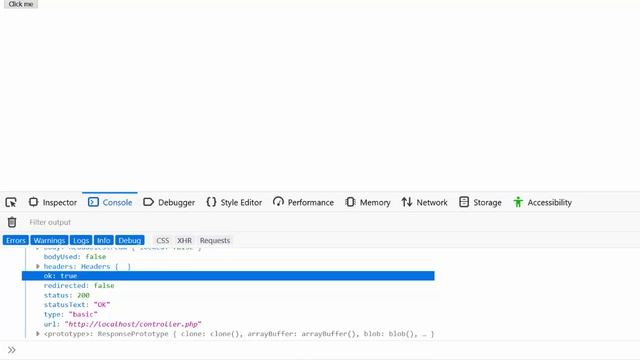Toggle the Warnings filter
Screen dimensions: 640x360
(49, 240)
